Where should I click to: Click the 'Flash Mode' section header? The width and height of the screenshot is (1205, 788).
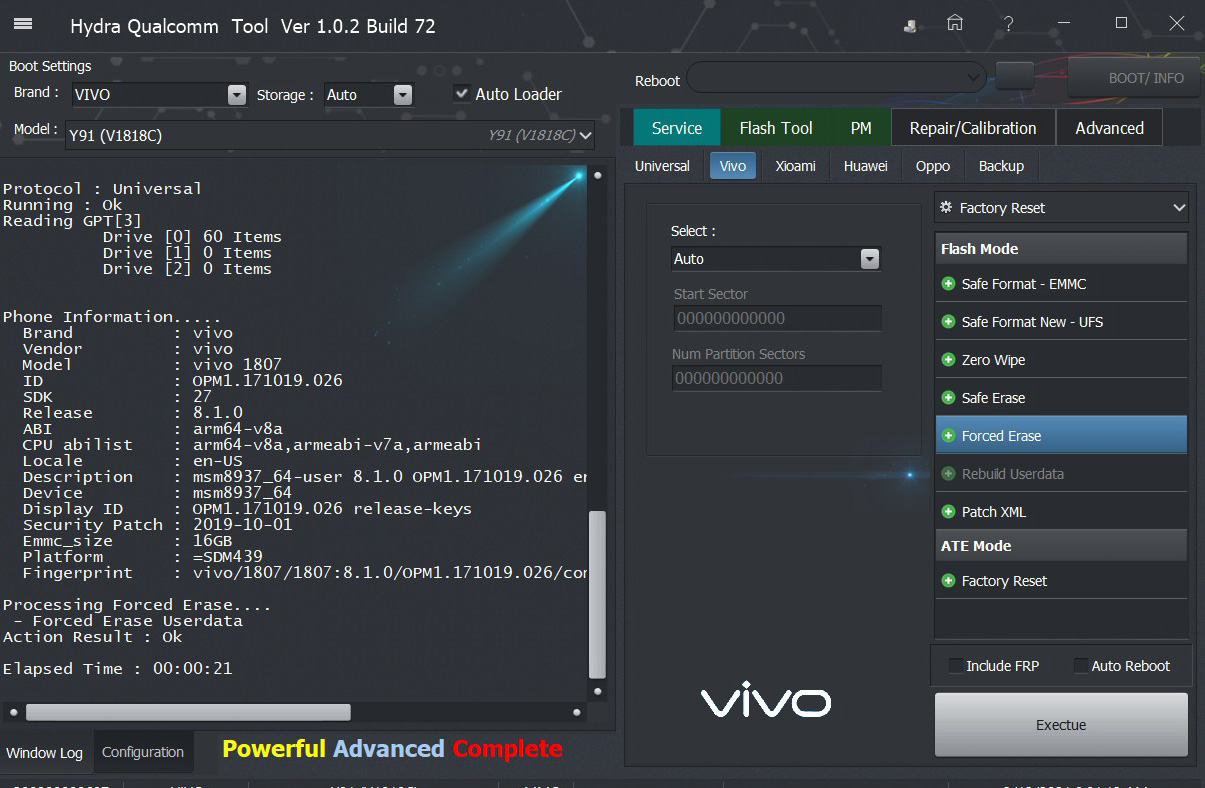tap(1061, 249)
